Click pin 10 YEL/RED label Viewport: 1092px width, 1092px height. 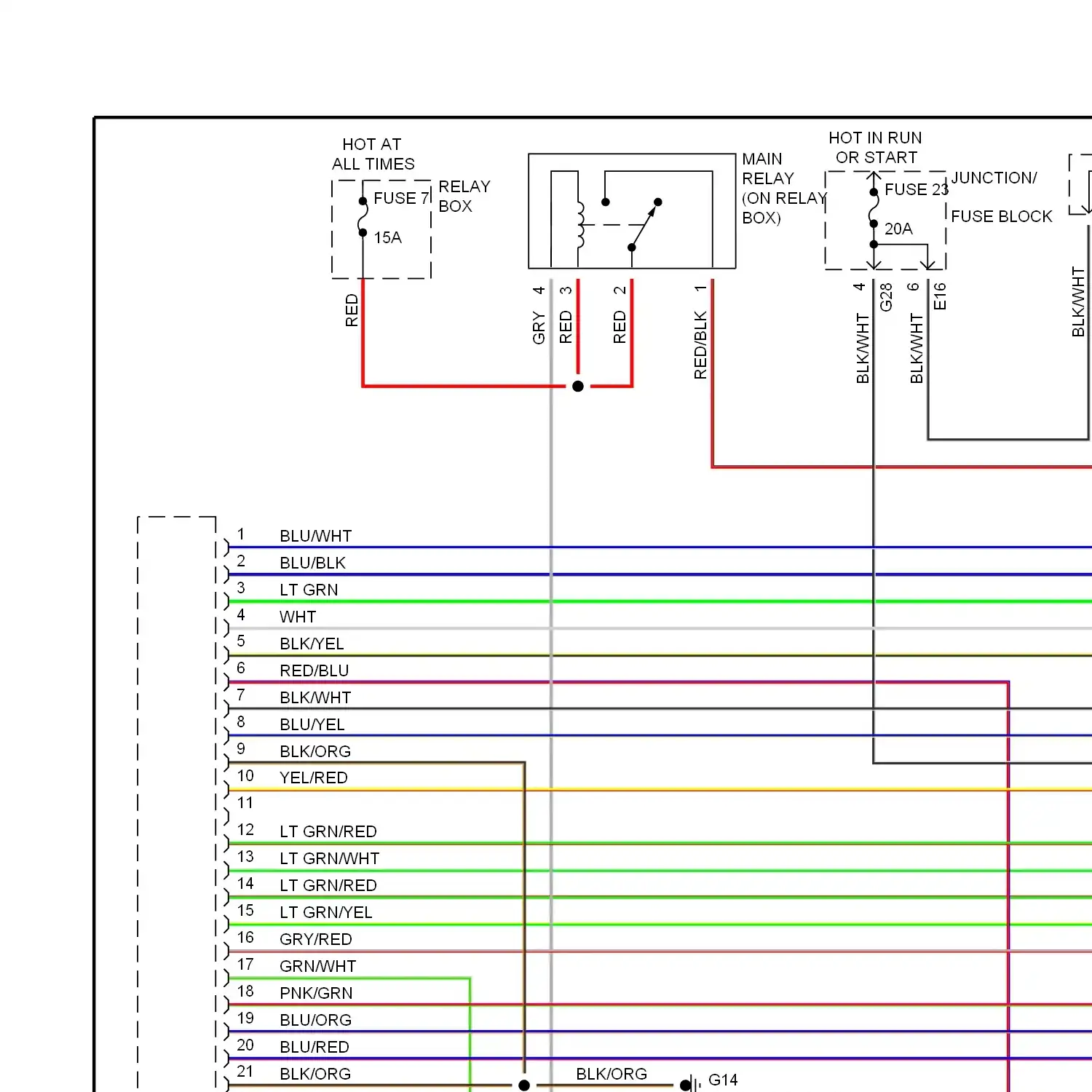click(x=314, y=778)
